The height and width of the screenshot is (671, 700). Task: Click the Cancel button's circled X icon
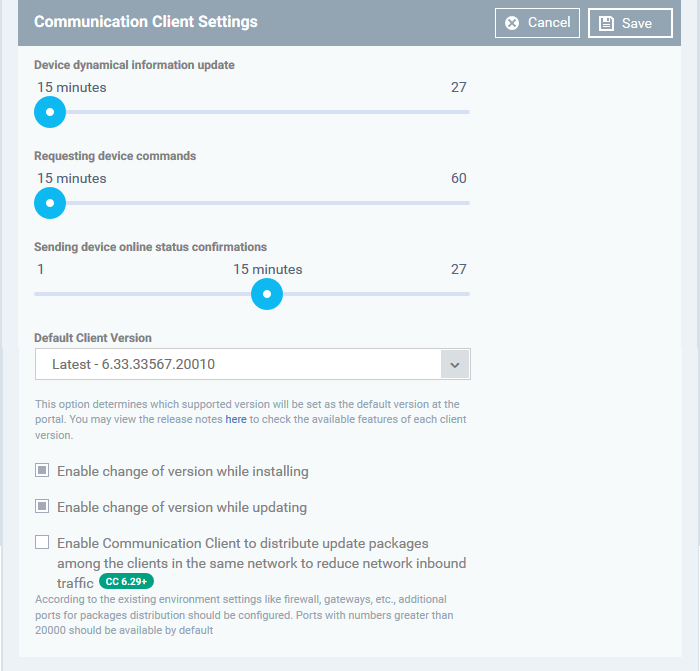coord(512,23)
